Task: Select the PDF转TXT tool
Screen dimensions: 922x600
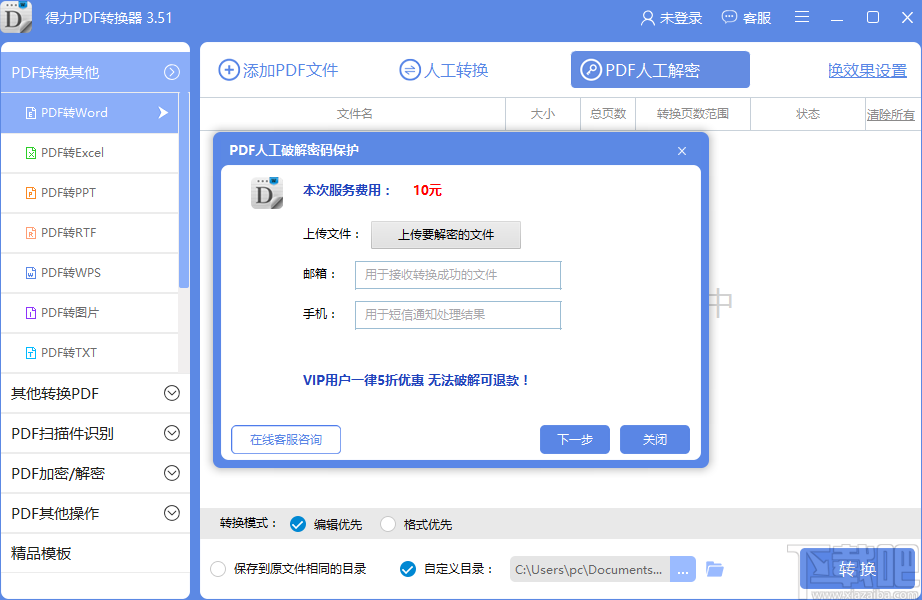Action: pyautogui.click(x=90, y=353)
